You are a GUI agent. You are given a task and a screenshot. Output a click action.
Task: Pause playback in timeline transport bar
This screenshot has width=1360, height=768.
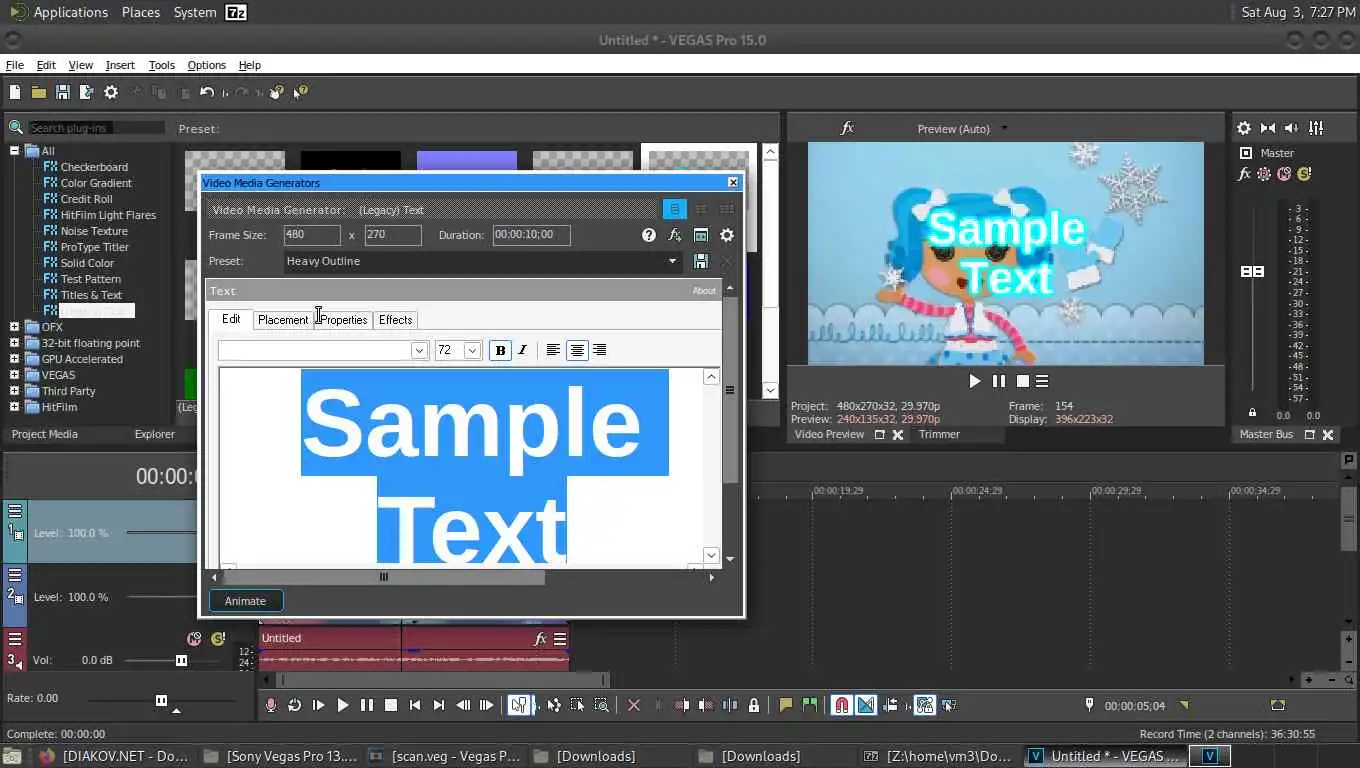pos(367,705)
